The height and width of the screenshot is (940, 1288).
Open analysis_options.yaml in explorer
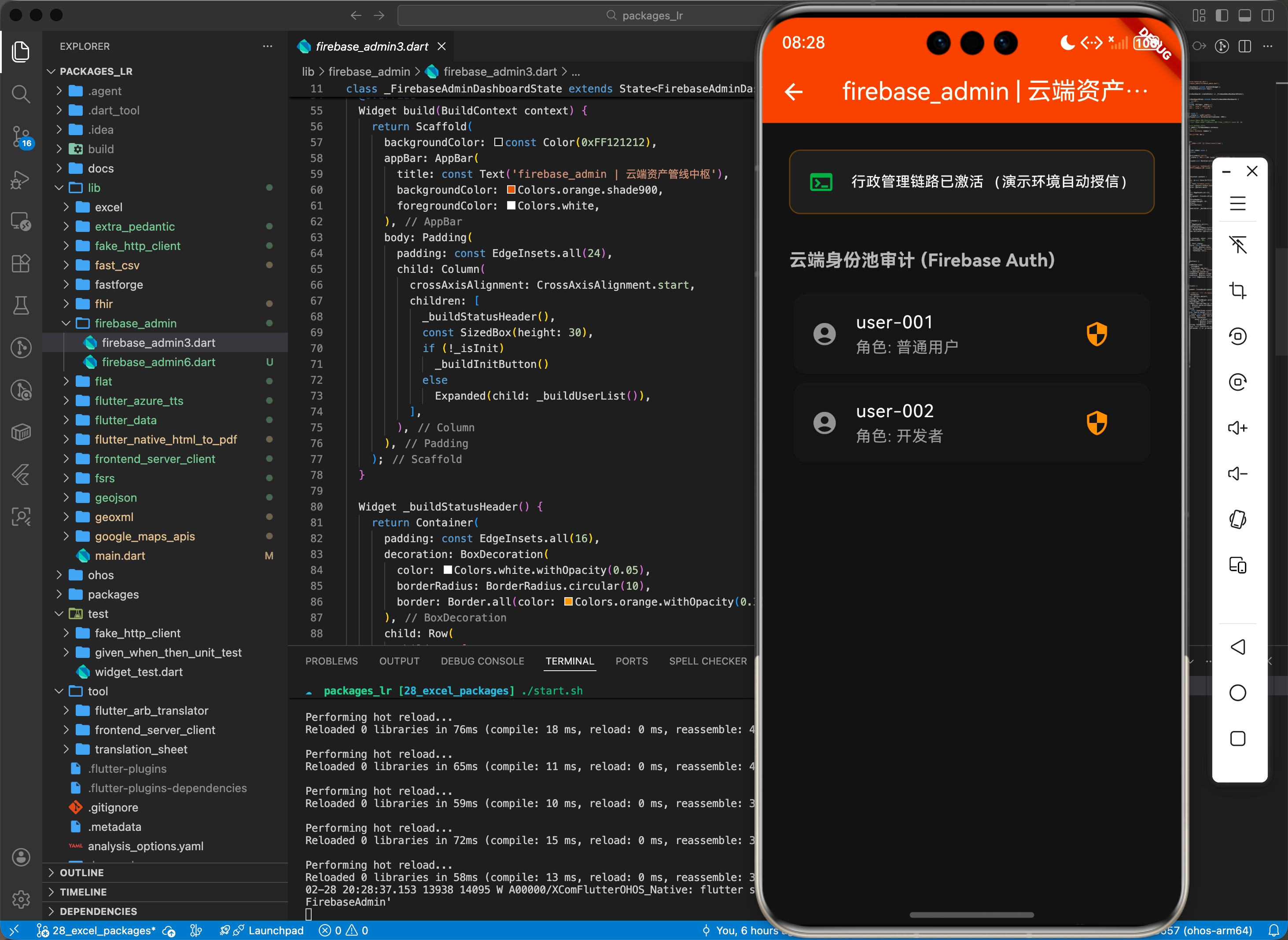pyautogui.click(x=165, y=846)
